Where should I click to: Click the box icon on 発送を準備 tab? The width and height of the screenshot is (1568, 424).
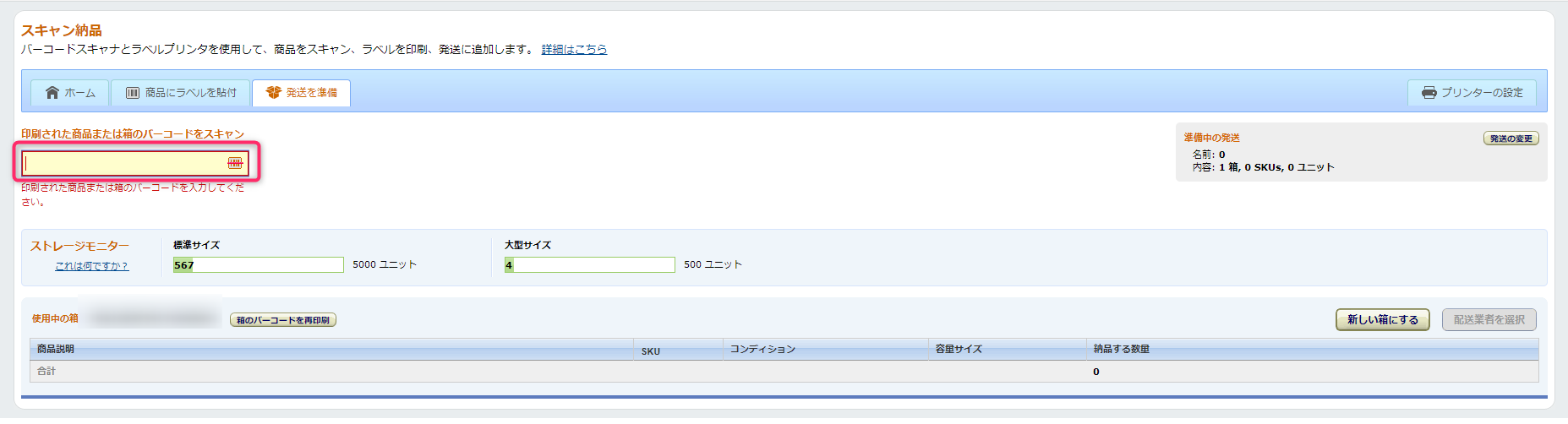[273, 93]
